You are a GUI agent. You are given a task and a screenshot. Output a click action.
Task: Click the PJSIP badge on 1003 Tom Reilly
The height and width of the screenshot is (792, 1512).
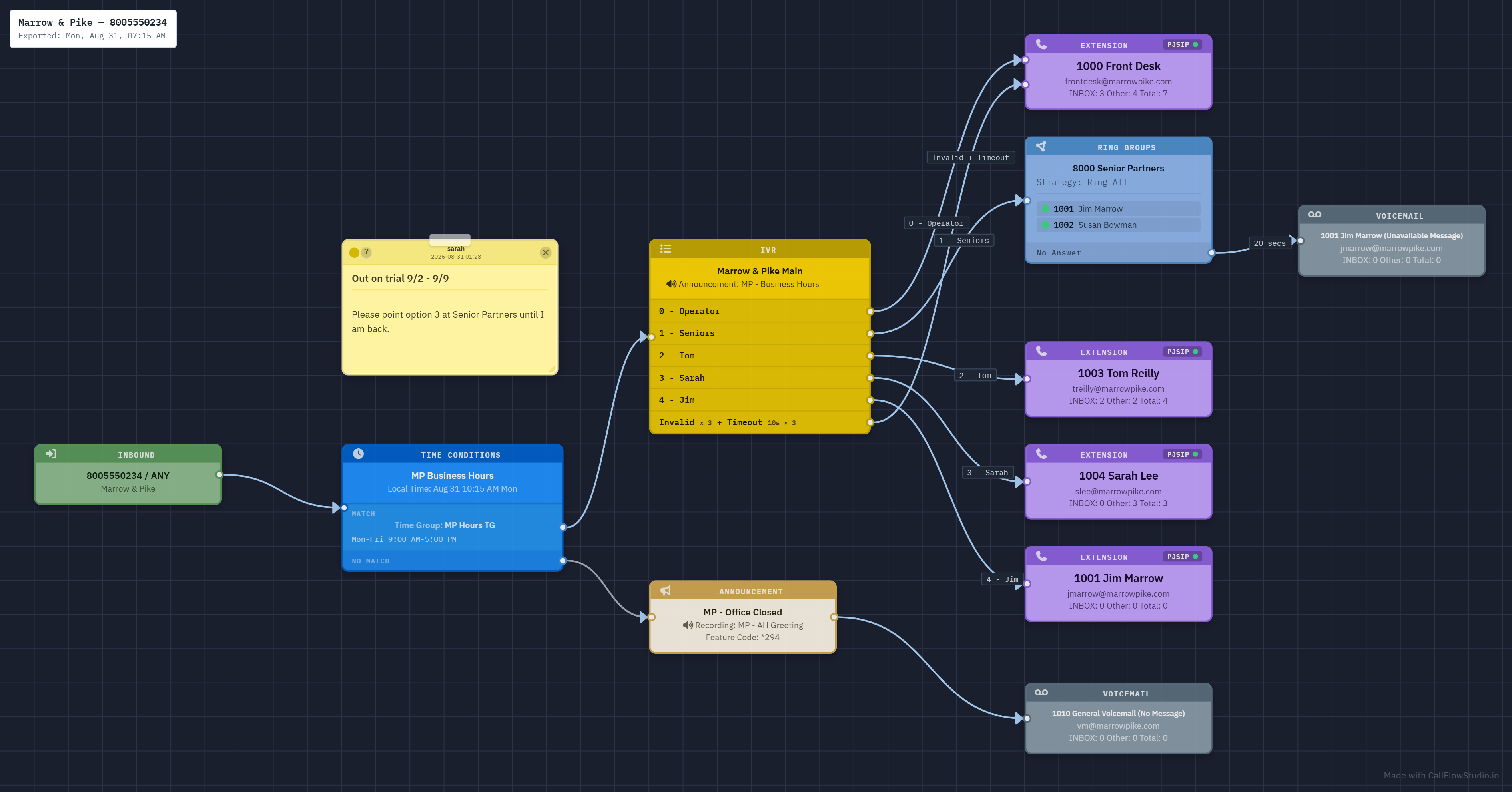(1182, 352)
